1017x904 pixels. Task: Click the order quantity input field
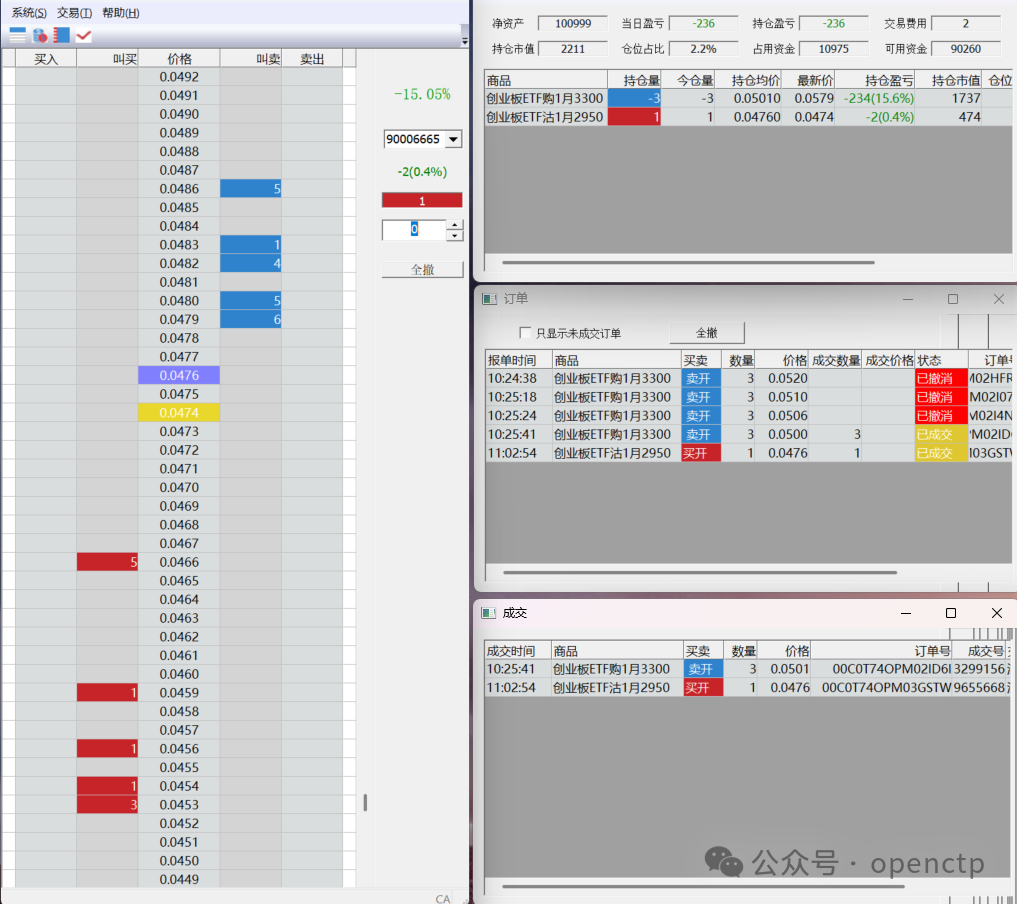pyautogui.click(x=414, y=230)
